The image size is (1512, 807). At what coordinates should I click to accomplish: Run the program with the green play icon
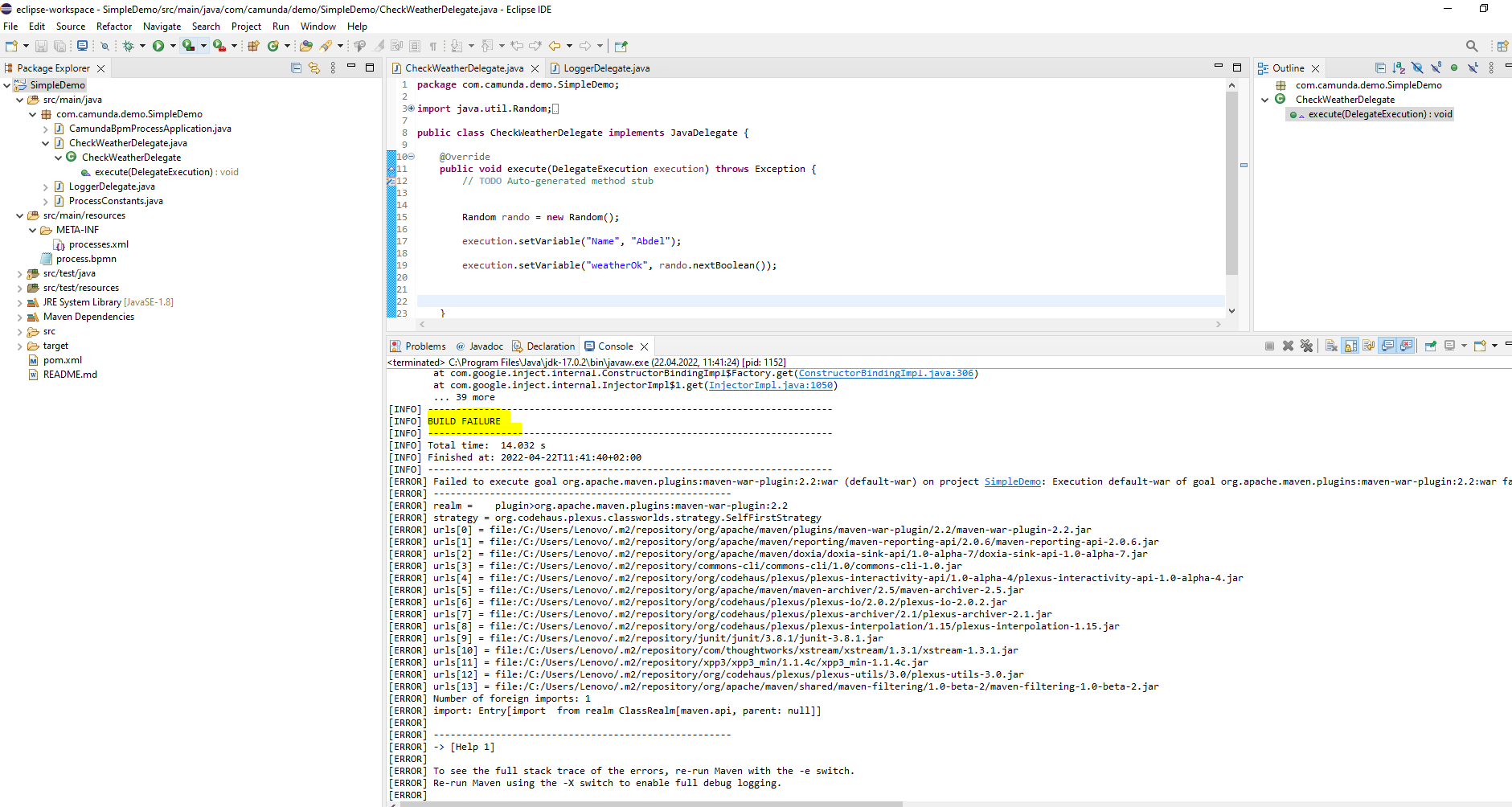tap(158, 46)
